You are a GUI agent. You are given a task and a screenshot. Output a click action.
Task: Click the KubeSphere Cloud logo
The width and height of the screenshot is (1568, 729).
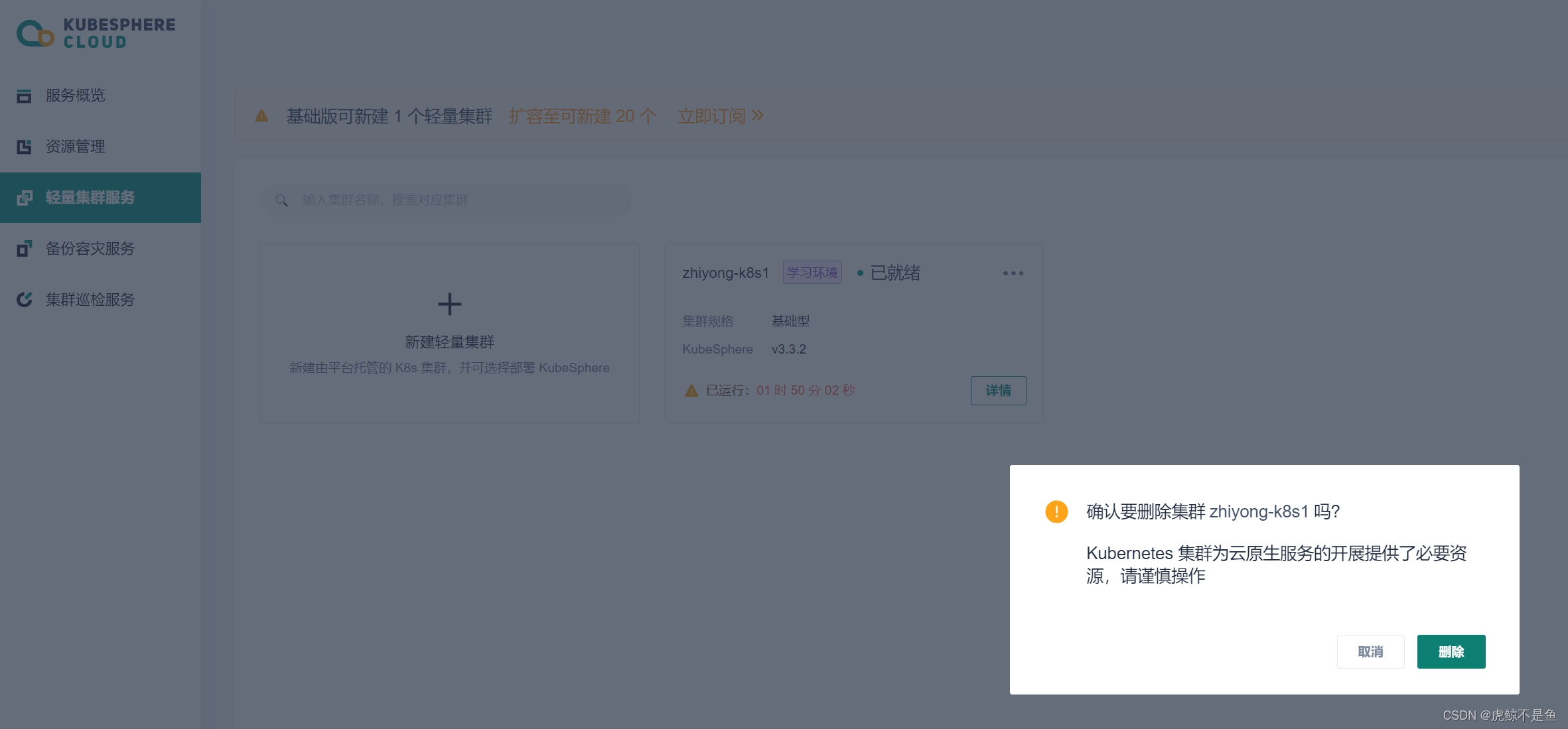pyautogui.click(x=96, y=33)
